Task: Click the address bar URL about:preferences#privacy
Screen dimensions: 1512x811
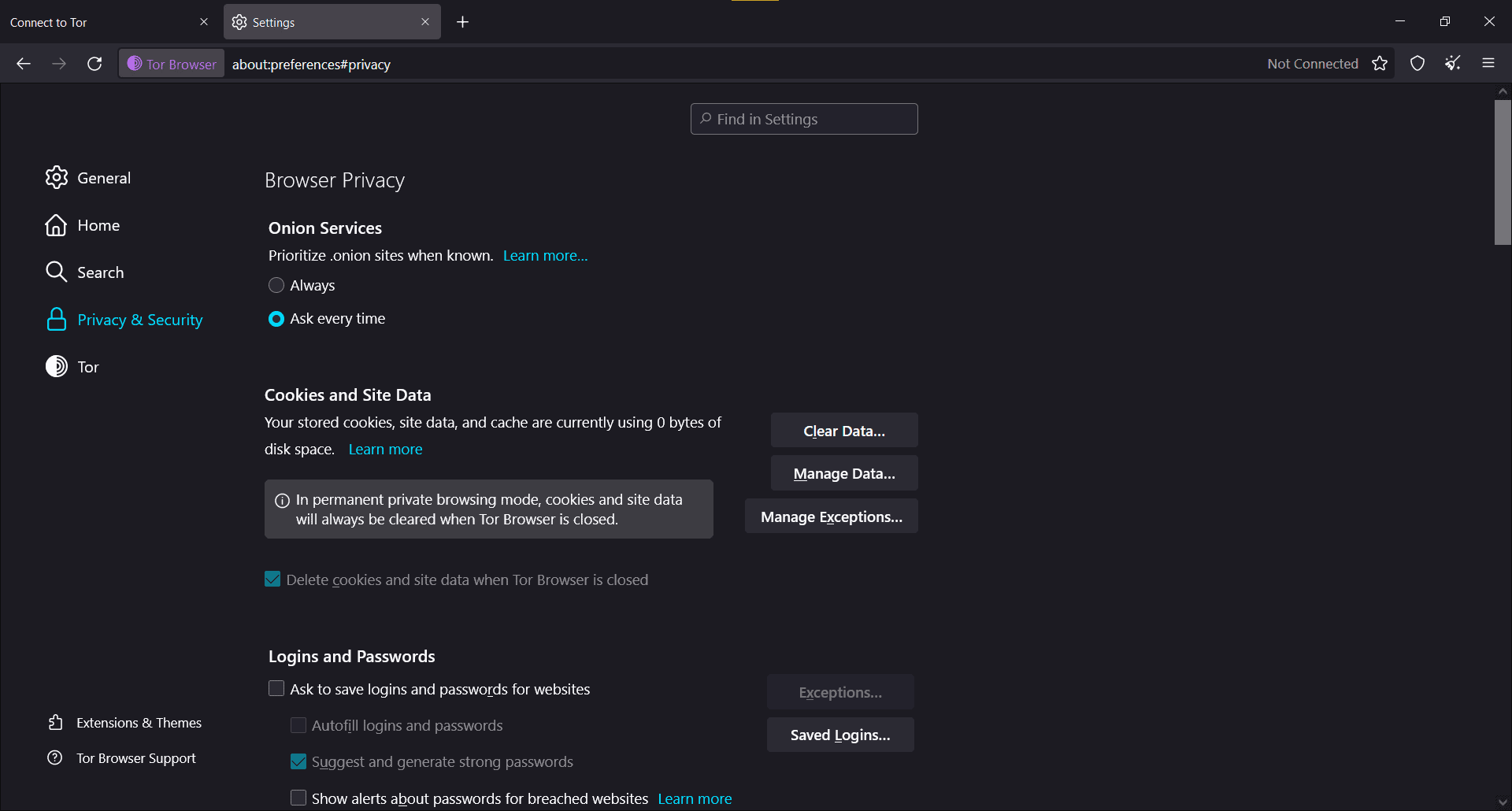Action: tap(311, 65)
